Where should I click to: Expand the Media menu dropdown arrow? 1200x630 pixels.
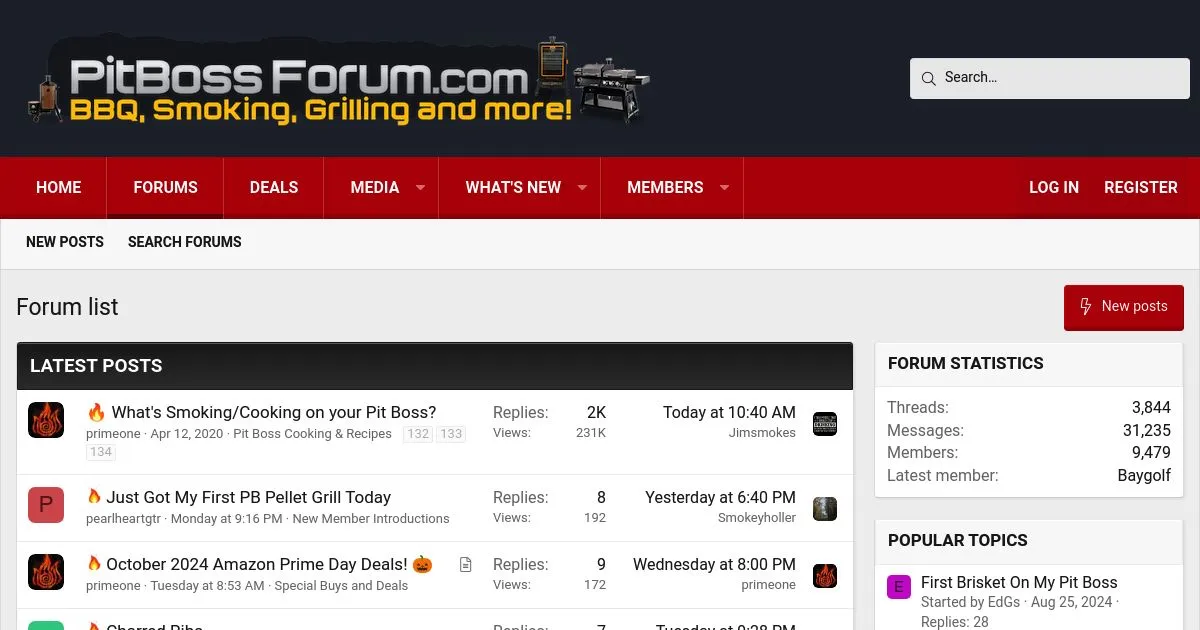pos(420,188)
